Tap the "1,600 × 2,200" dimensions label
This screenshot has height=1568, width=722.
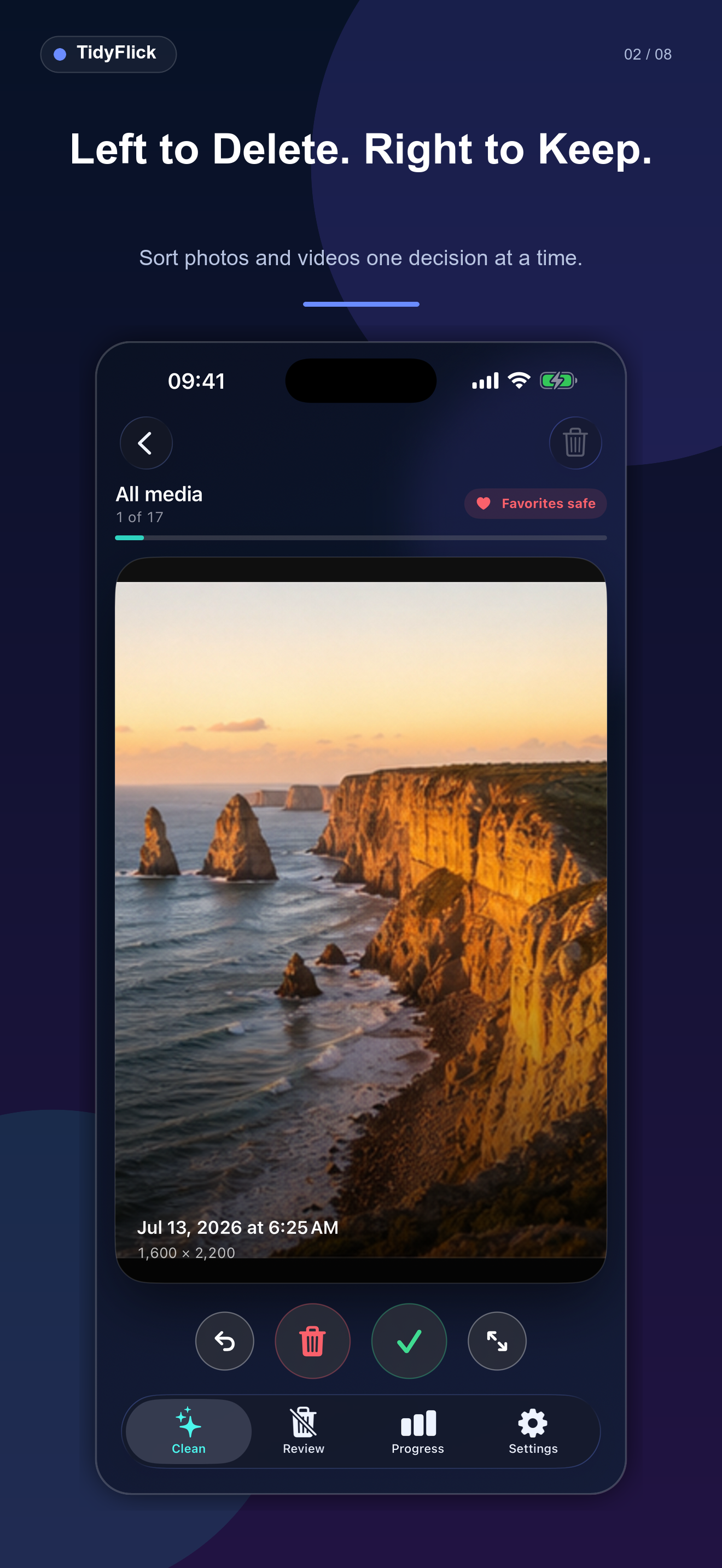point(187,1252)
